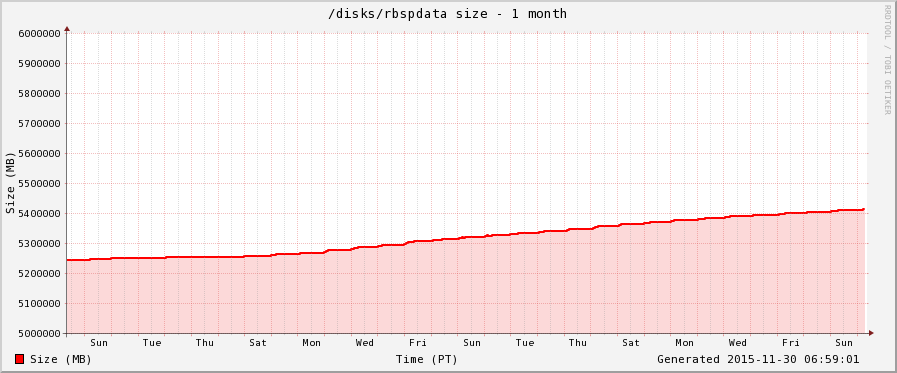This screenshot has height=373, width=897.
Task: Click the last 'Sun' label on the time axis
Action: click(844, 343)
